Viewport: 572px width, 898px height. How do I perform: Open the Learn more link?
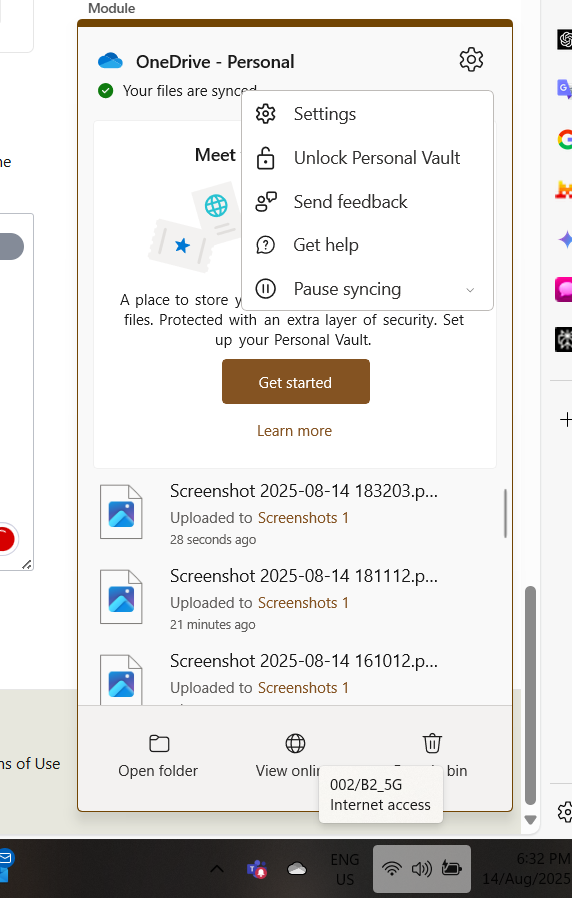click(x=294, y=431)
